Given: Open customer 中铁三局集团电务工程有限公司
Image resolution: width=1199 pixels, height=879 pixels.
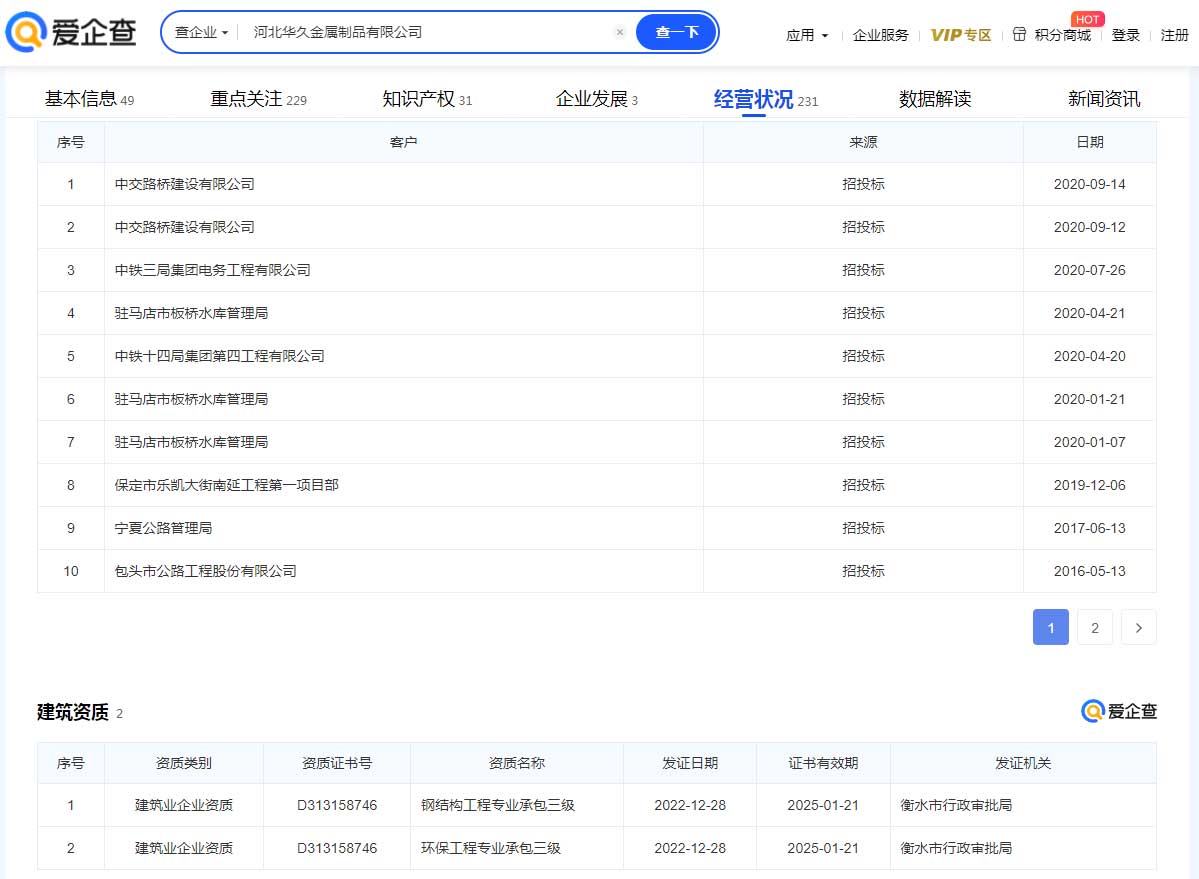Looking at the screenshot, I should point(213,270).
